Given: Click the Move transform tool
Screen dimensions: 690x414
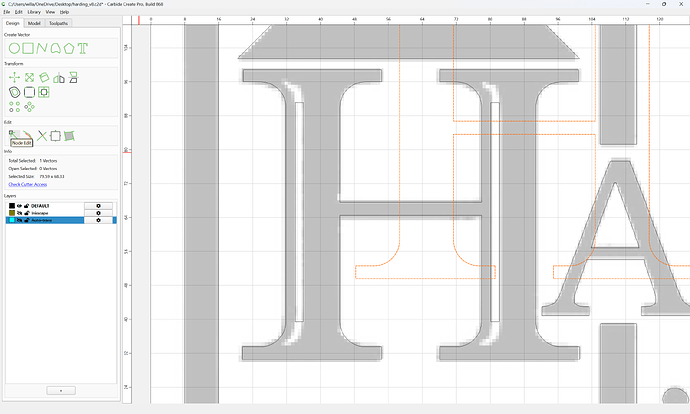Looking at the screenshot, I should 15,78.
